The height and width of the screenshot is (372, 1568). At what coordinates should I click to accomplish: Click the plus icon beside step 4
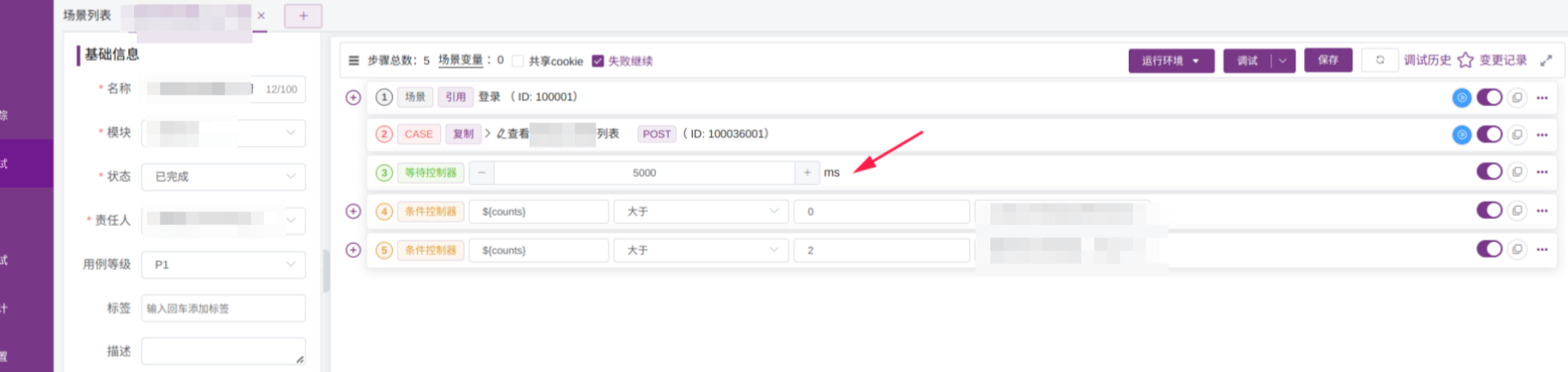coord(353,211)
